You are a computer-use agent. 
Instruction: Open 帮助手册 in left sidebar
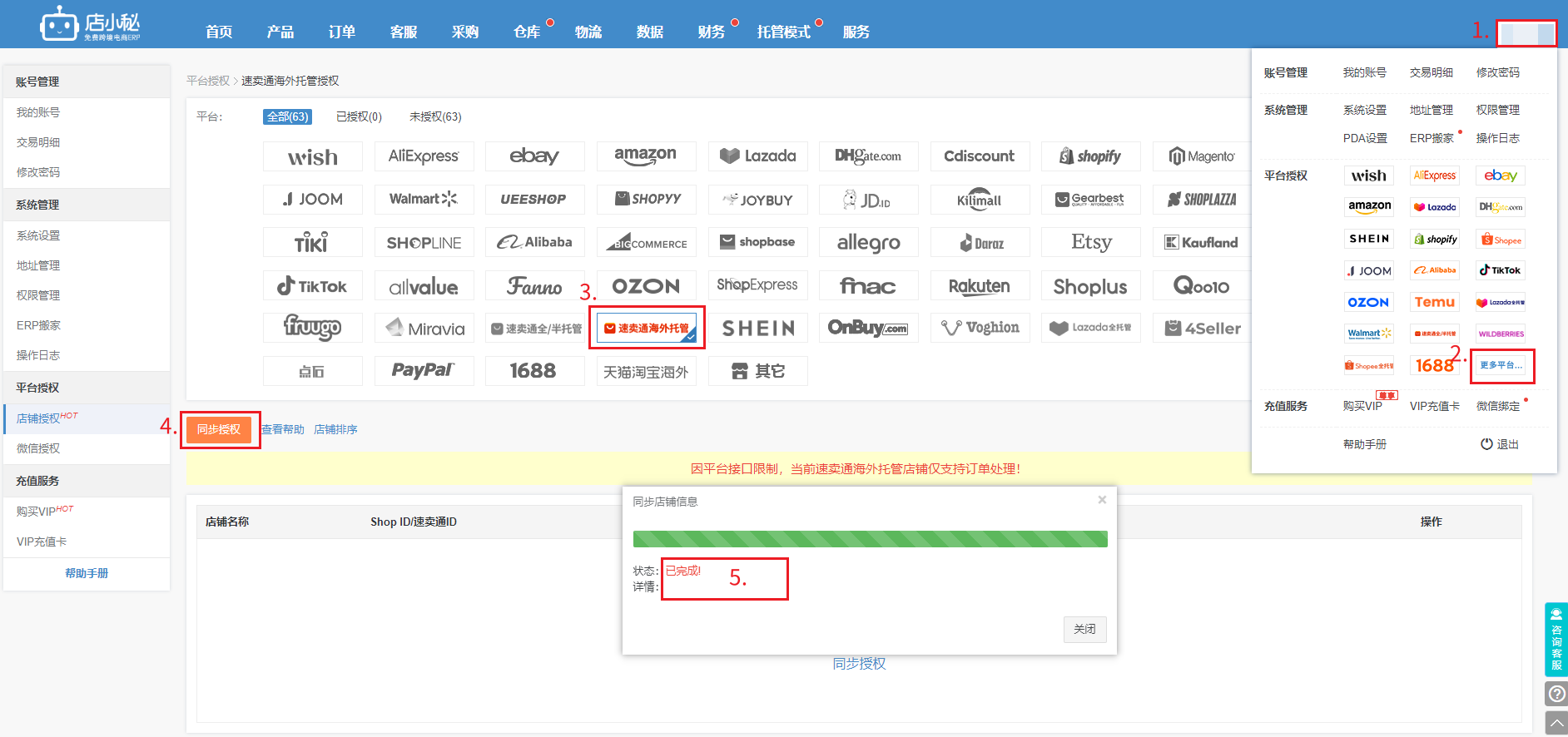[87, 573]
